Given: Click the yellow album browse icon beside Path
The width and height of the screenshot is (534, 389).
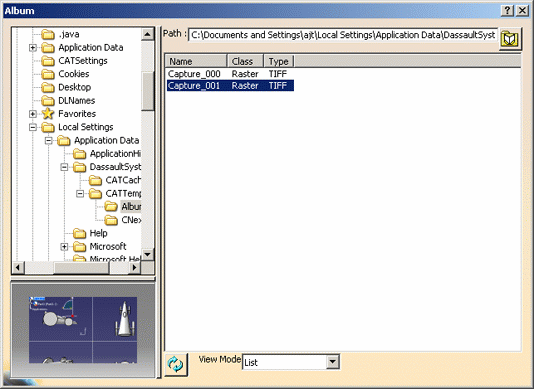Looking at the screenshot, I should 510,39.
